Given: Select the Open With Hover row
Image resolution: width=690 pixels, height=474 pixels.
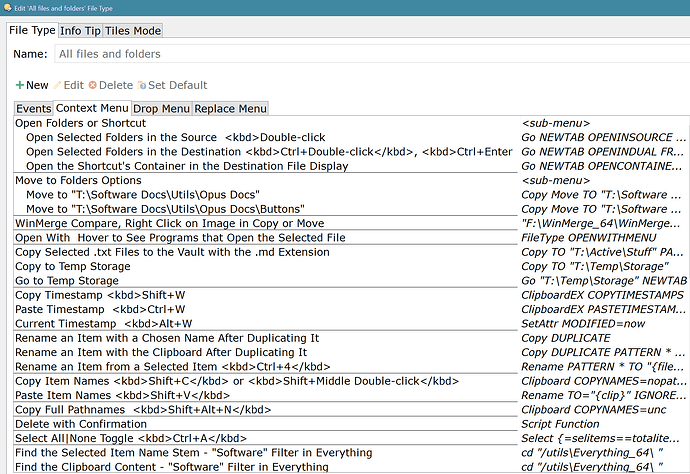Looking at the screenshot, I should pyautogui.click(x=352, y=238).
